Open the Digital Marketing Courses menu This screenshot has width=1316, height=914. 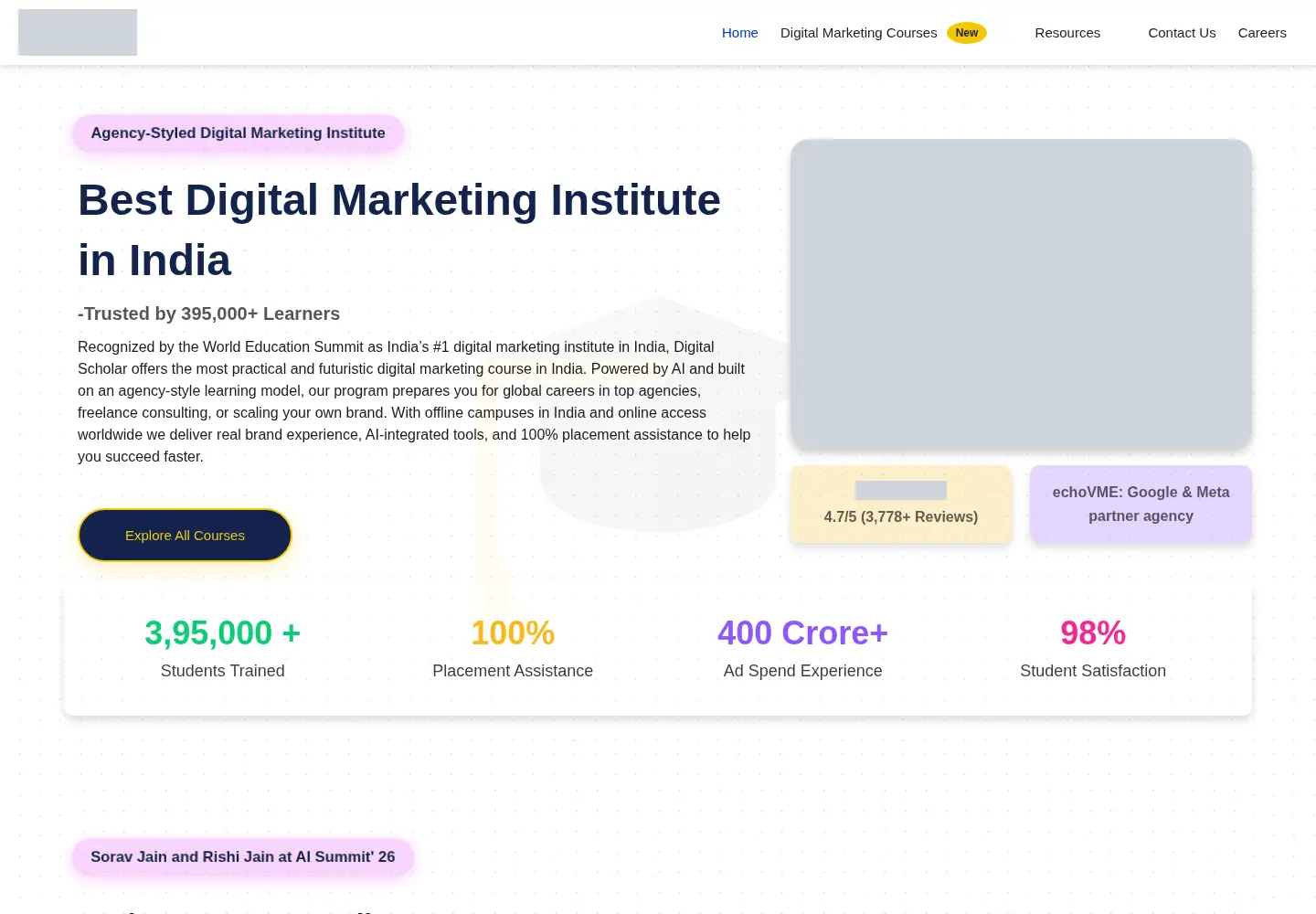pyautogui.click(x=858, y=33)
